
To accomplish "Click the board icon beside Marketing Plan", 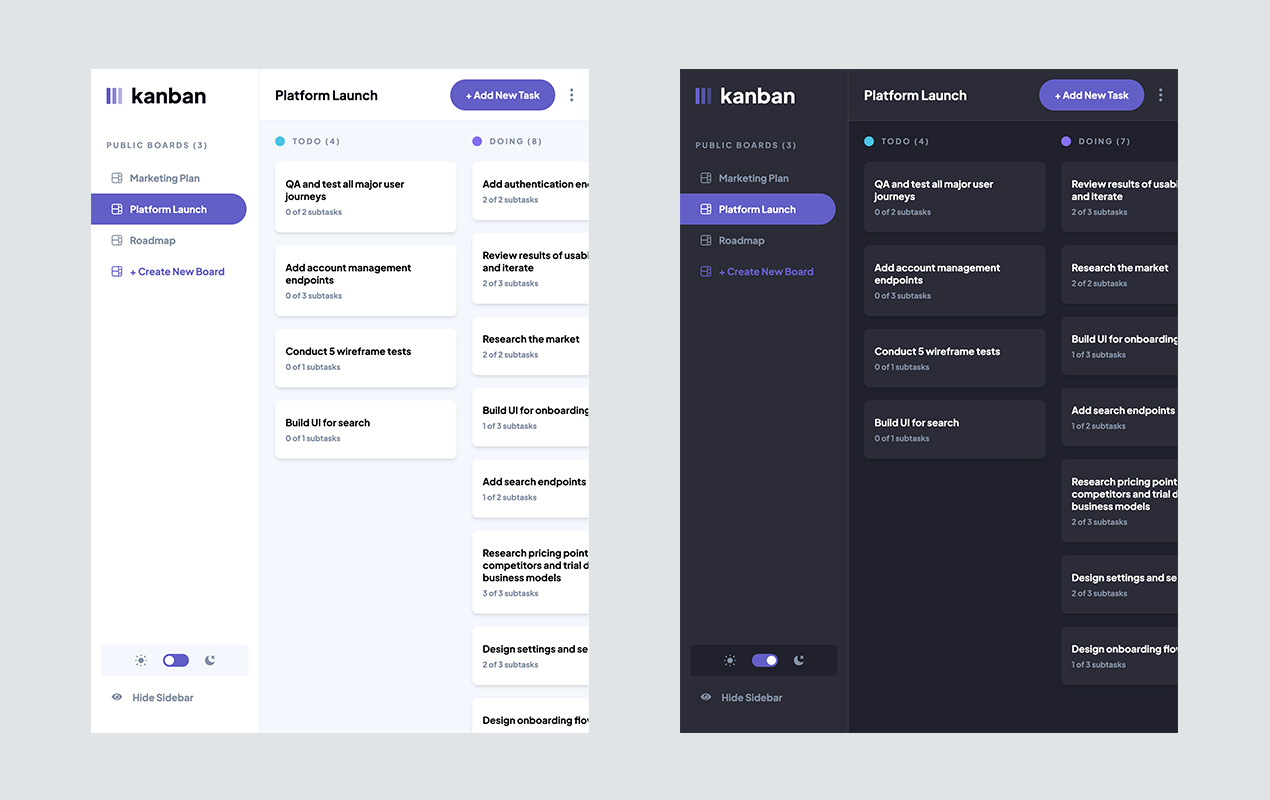I will click(x=116, y=177).
